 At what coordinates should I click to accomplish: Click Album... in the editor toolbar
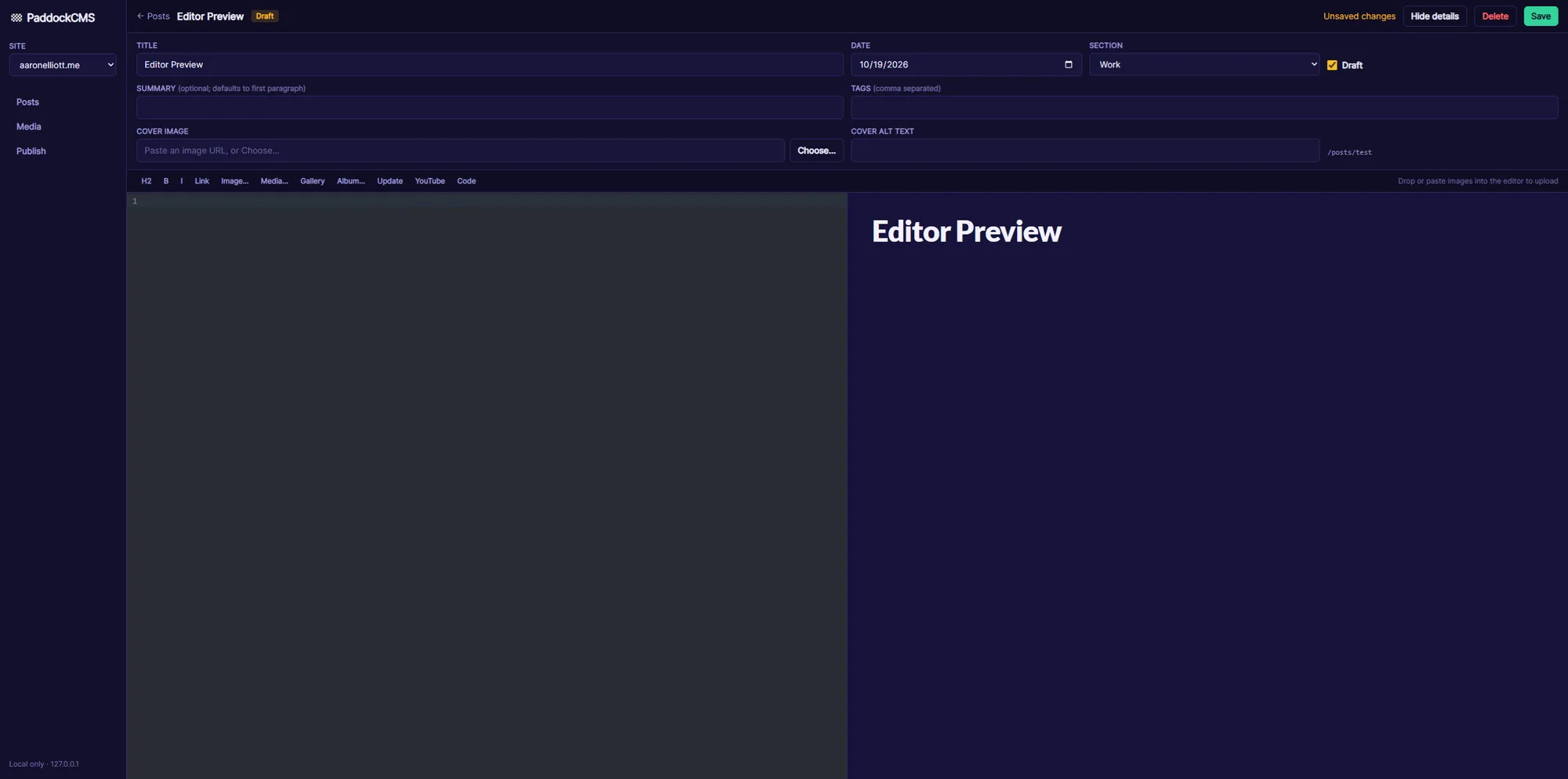pyautogui.click(x=350, y=181)
